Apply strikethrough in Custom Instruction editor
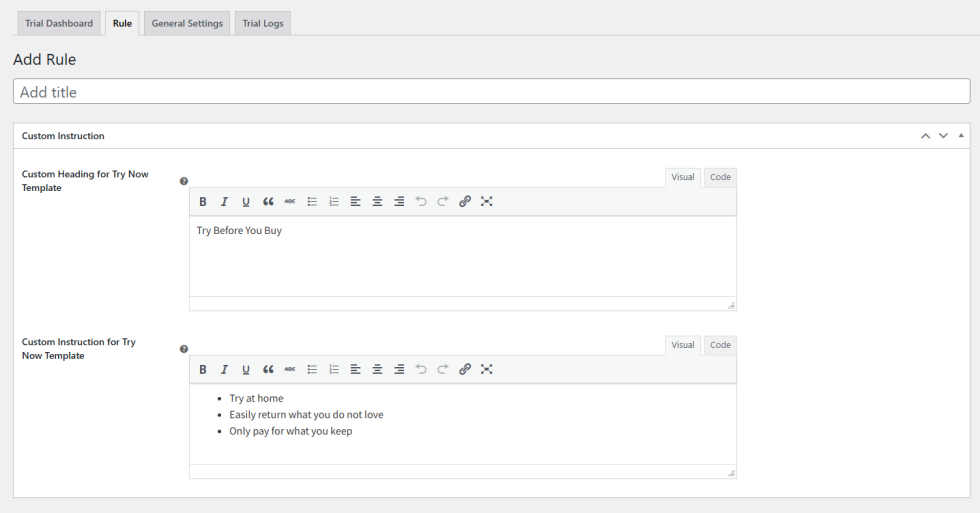 (290, 369)
